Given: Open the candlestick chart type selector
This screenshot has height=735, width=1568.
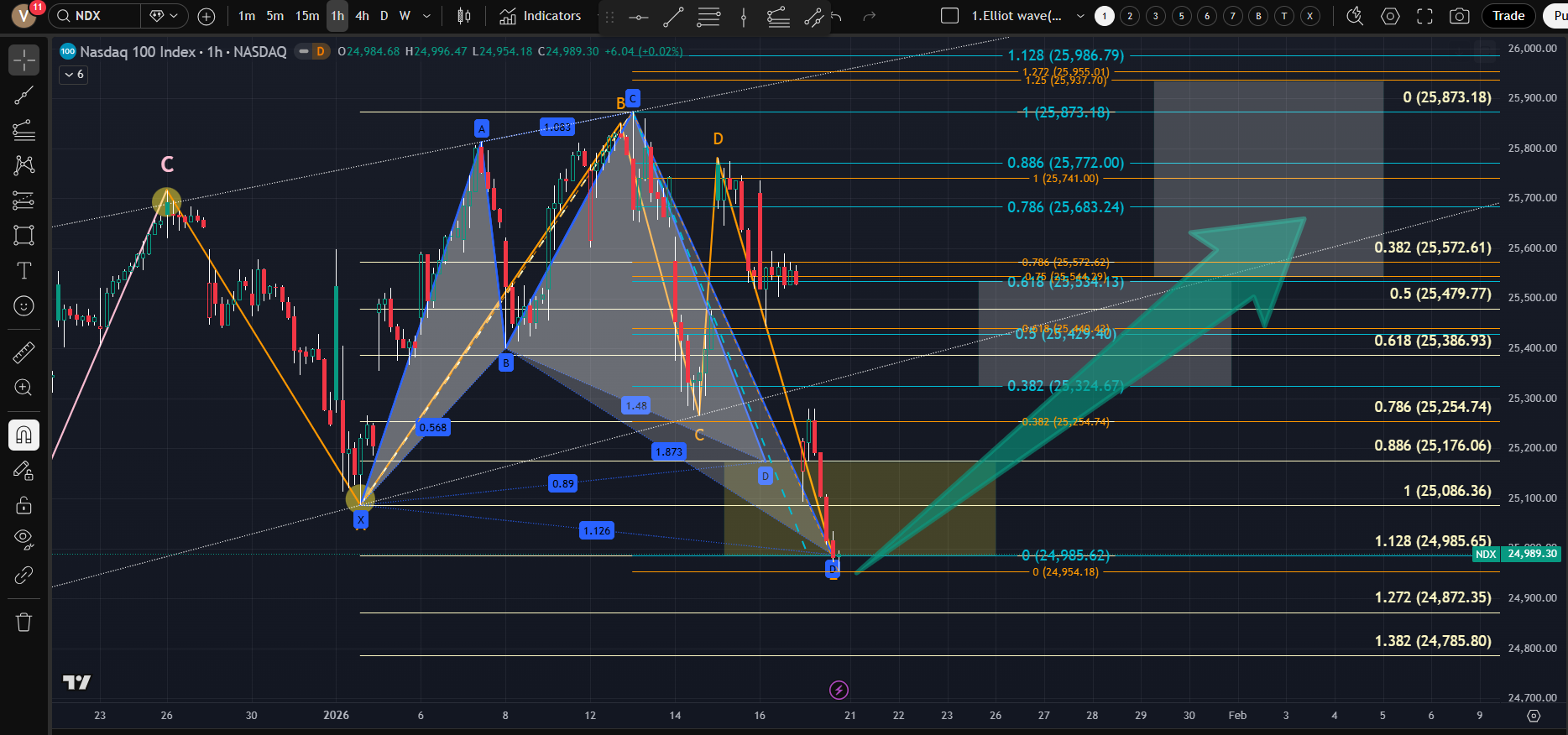Looking at the screenshot, I should 463,16.
